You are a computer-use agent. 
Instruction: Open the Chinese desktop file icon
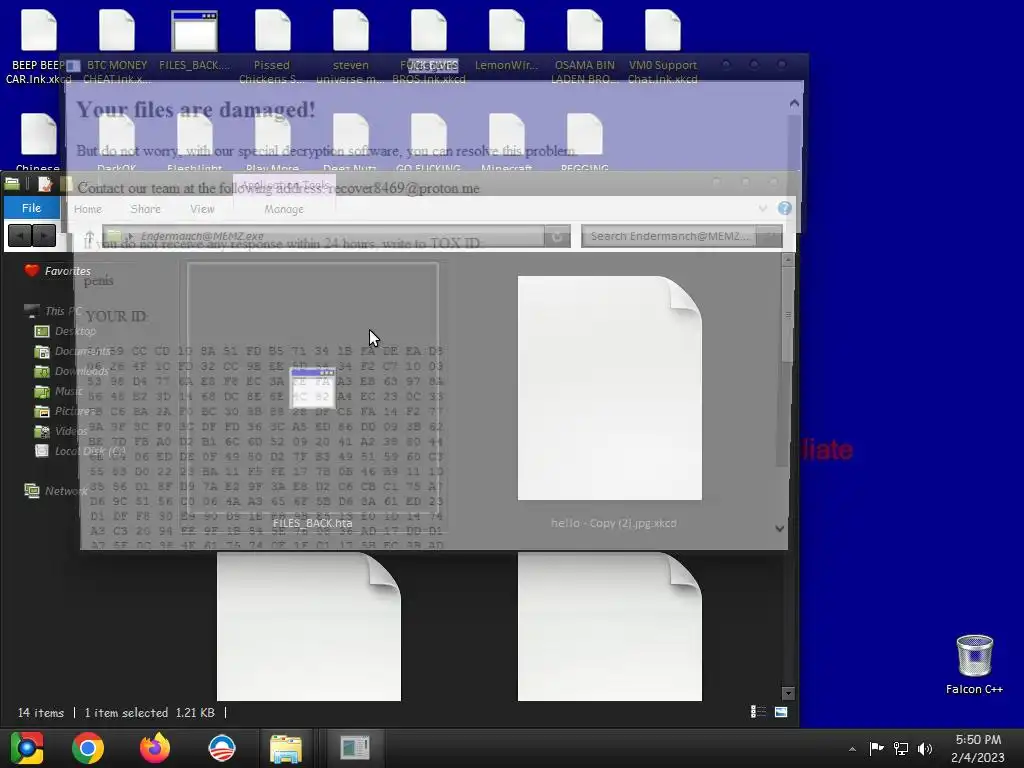click(38, 142)
